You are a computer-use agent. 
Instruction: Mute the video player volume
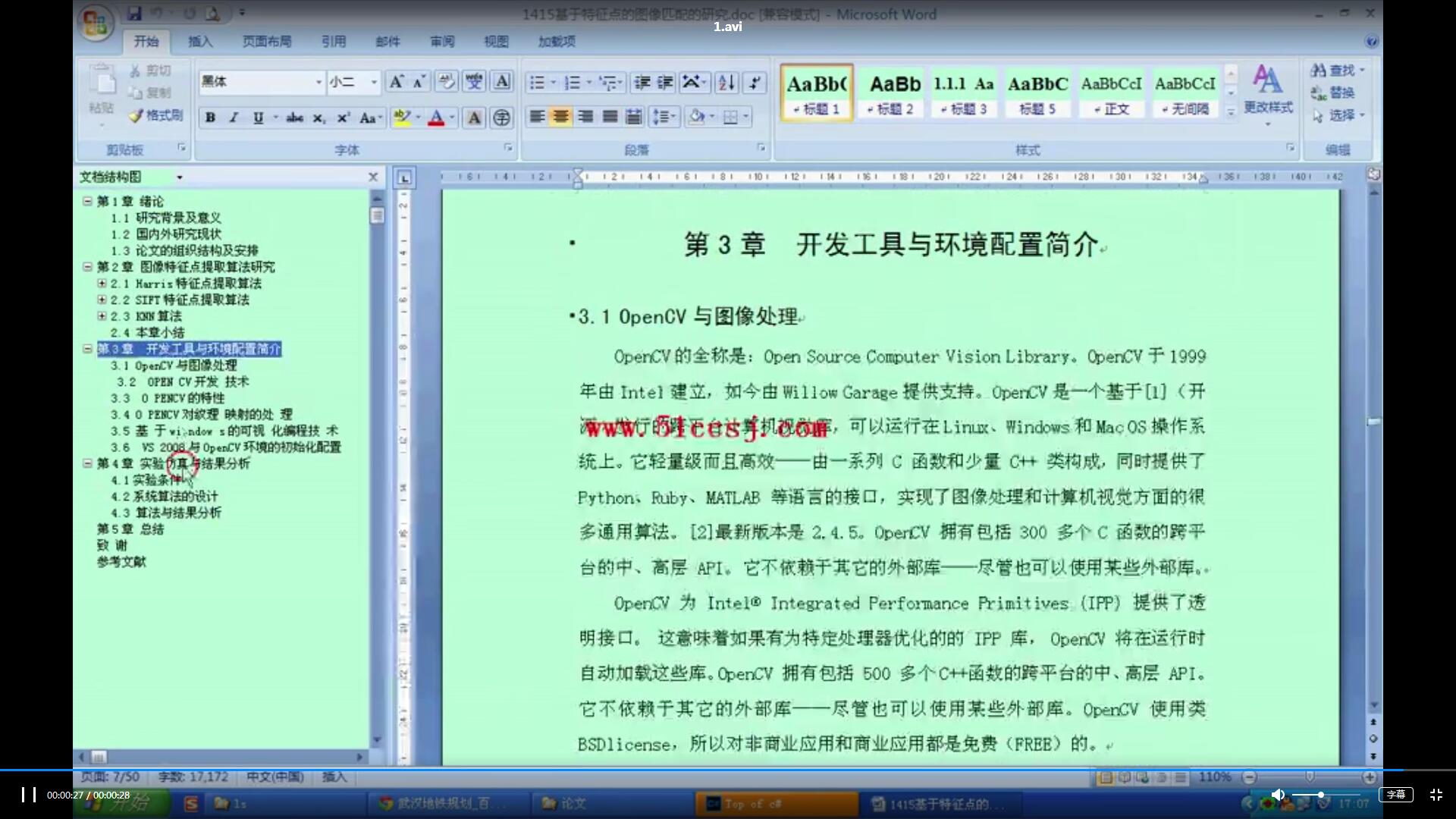pyautogui.click(x=1278, y=795)
